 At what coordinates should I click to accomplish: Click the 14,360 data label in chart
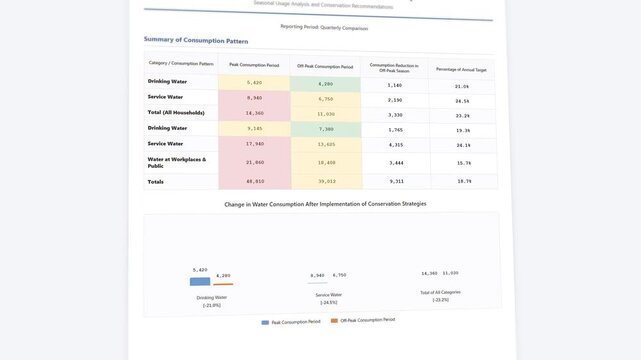(429, 273)
